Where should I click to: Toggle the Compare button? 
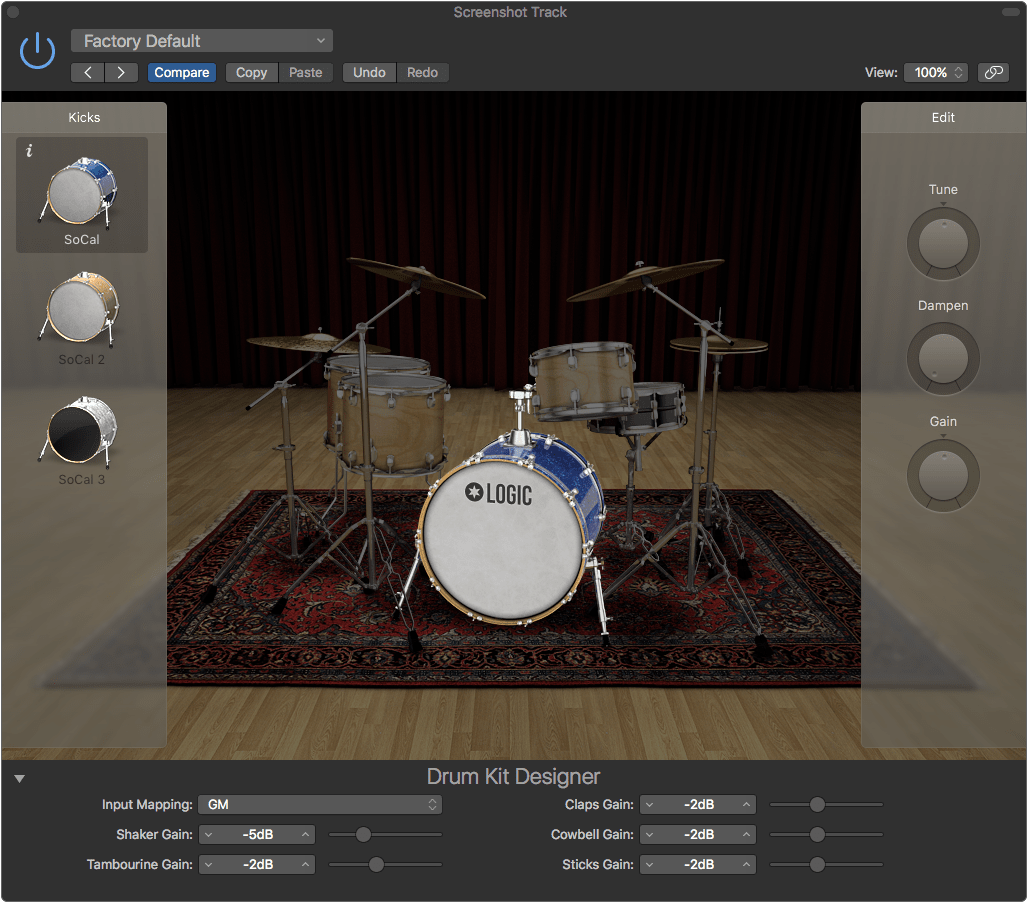181,72
